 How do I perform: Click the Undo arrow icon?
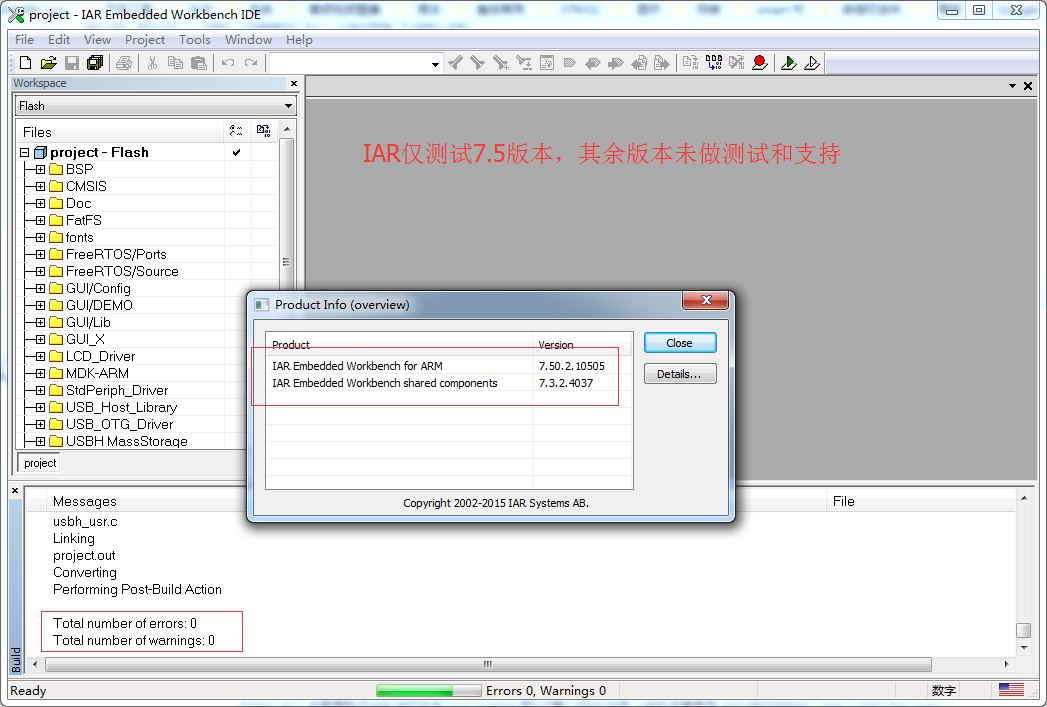pos(228,63)
